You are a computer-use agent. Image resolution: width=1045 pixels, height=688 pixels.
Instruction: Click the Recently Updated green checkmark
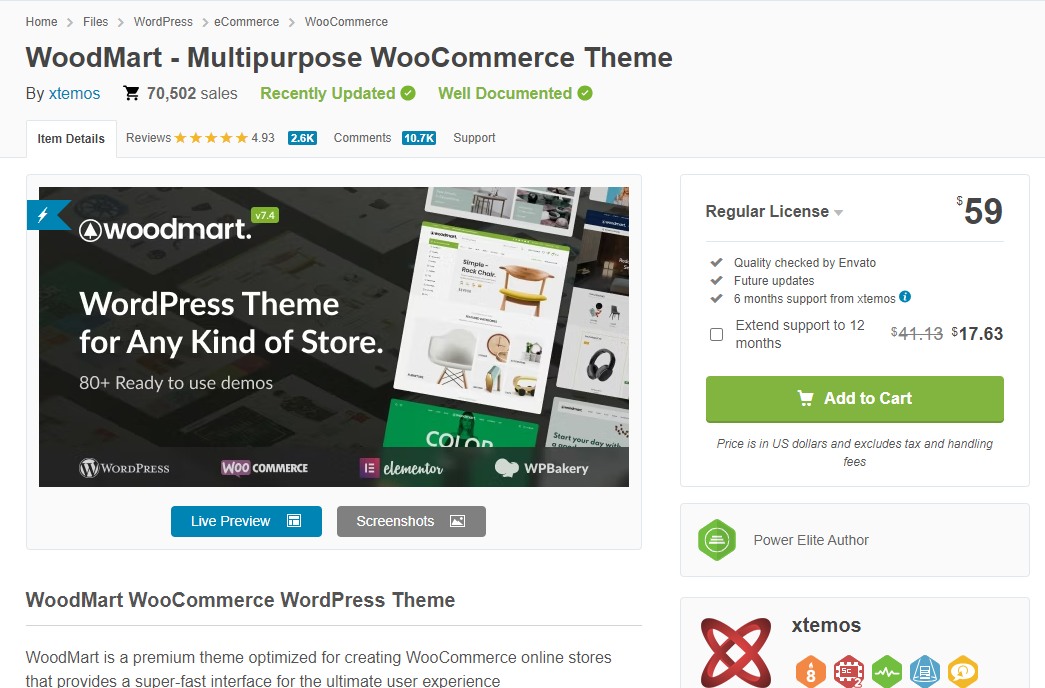pos(408,93)
